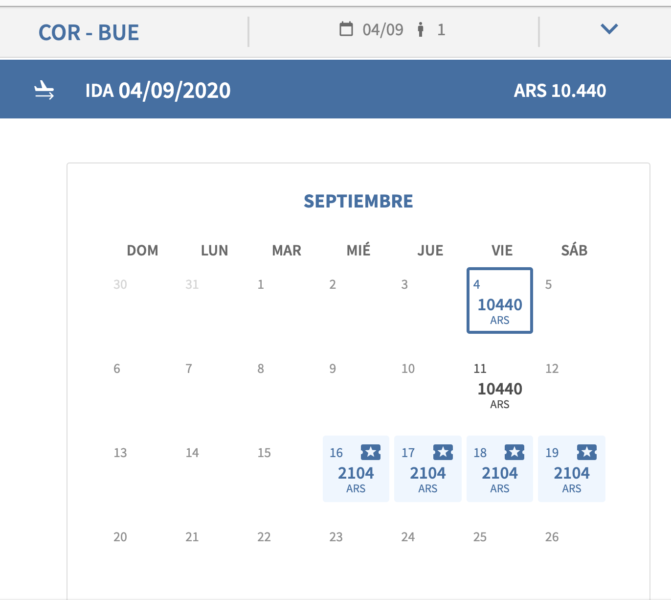Choose the 2104 ARS fare on day 16
This screenshot has height=600, width=671.
356,469
